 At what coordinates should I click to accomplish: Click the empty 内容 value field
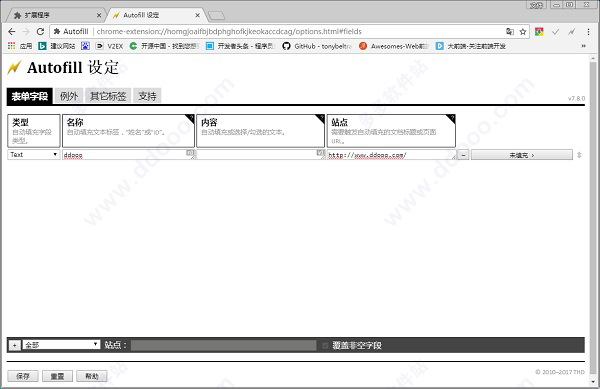(261, 155)
